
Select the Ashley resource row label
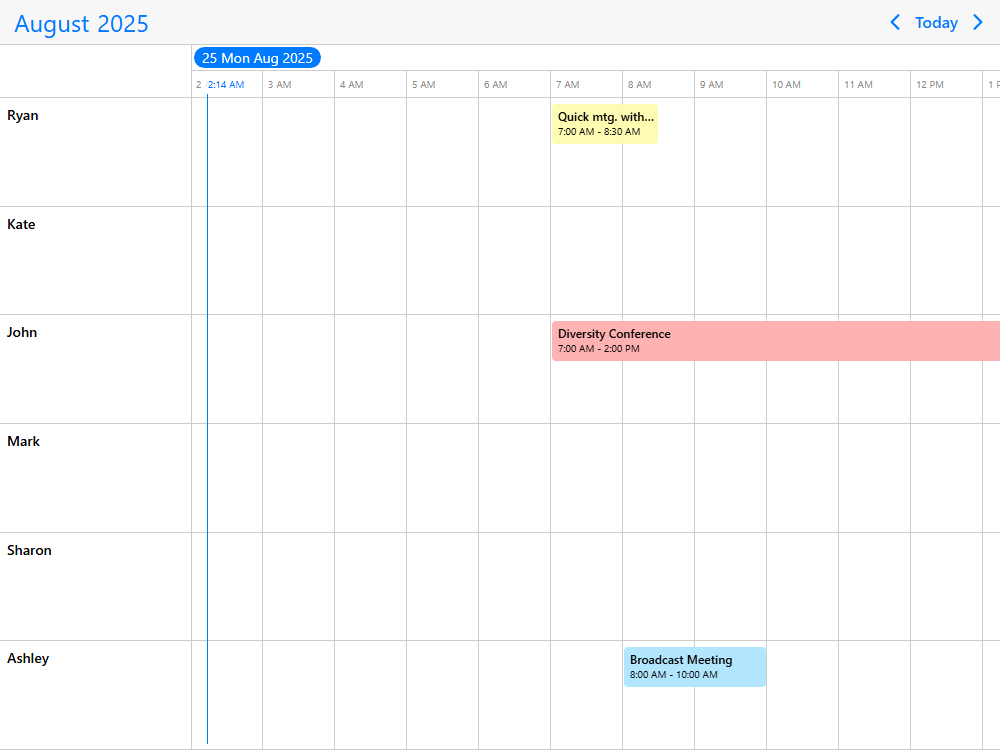pos(27,658)
